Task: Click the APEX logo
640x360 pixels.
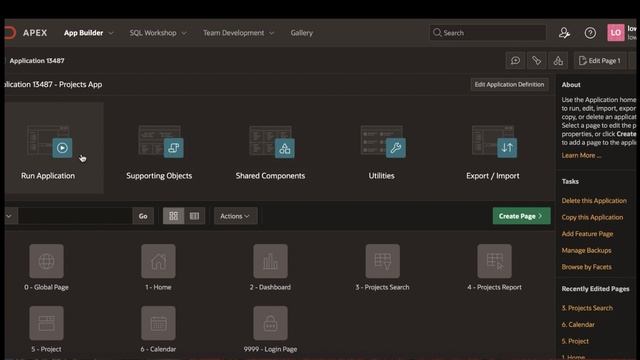Action: [27, 33]
